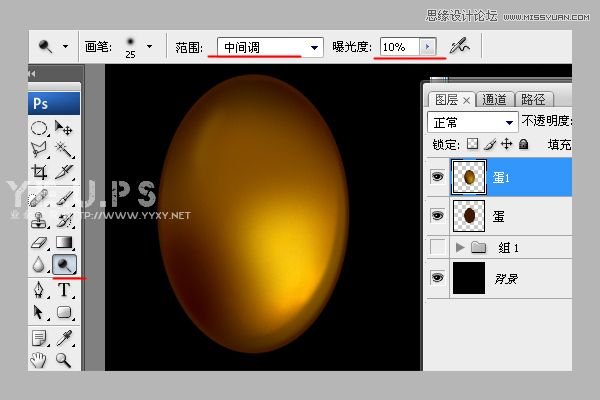Select the Dodge tool in toolbox
Image resolution: width=600 pixels, height=400 pixels.
pyautogui.click(x=64, y=264)
